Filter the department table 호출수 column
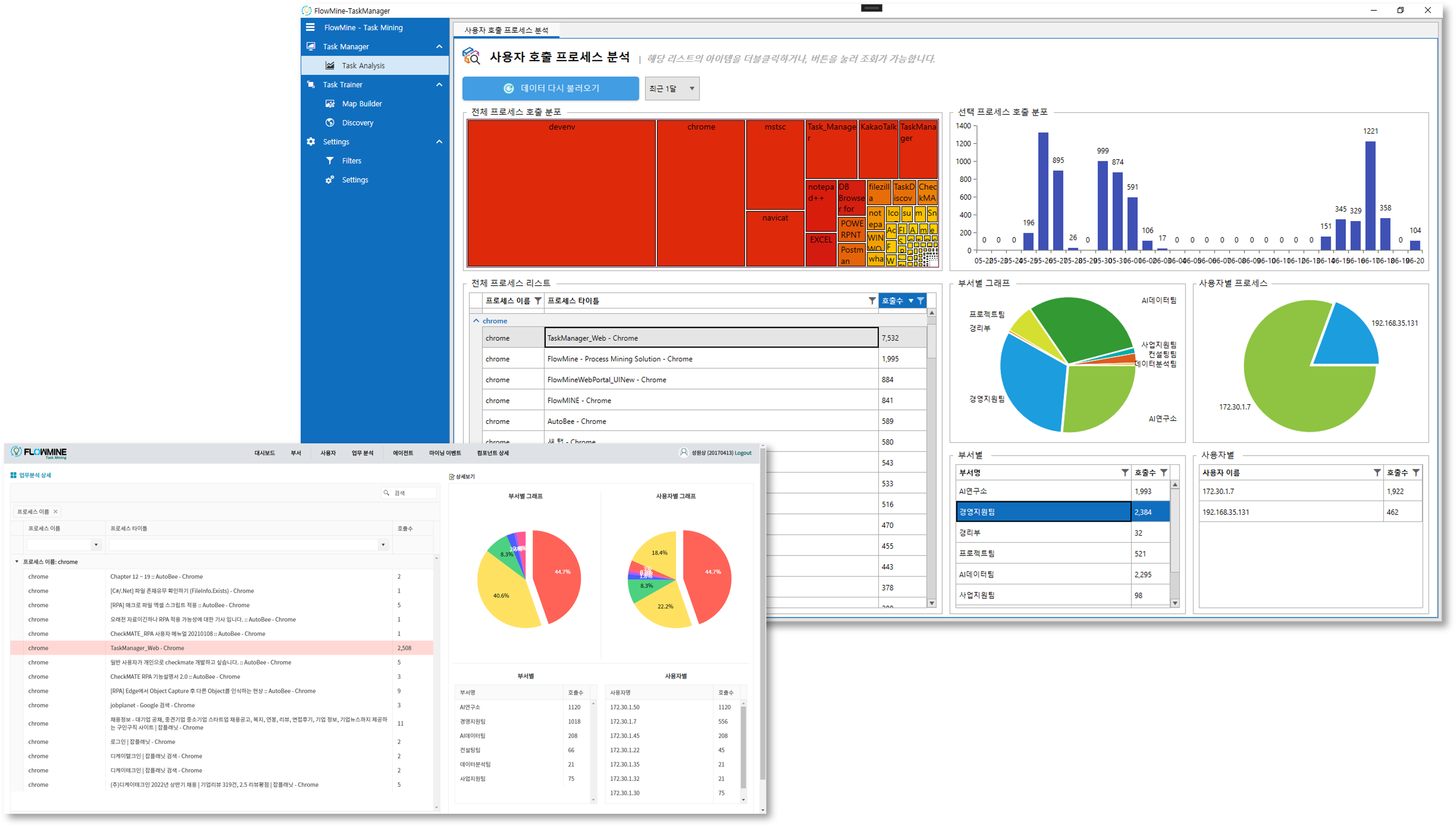 (1164, 473)
